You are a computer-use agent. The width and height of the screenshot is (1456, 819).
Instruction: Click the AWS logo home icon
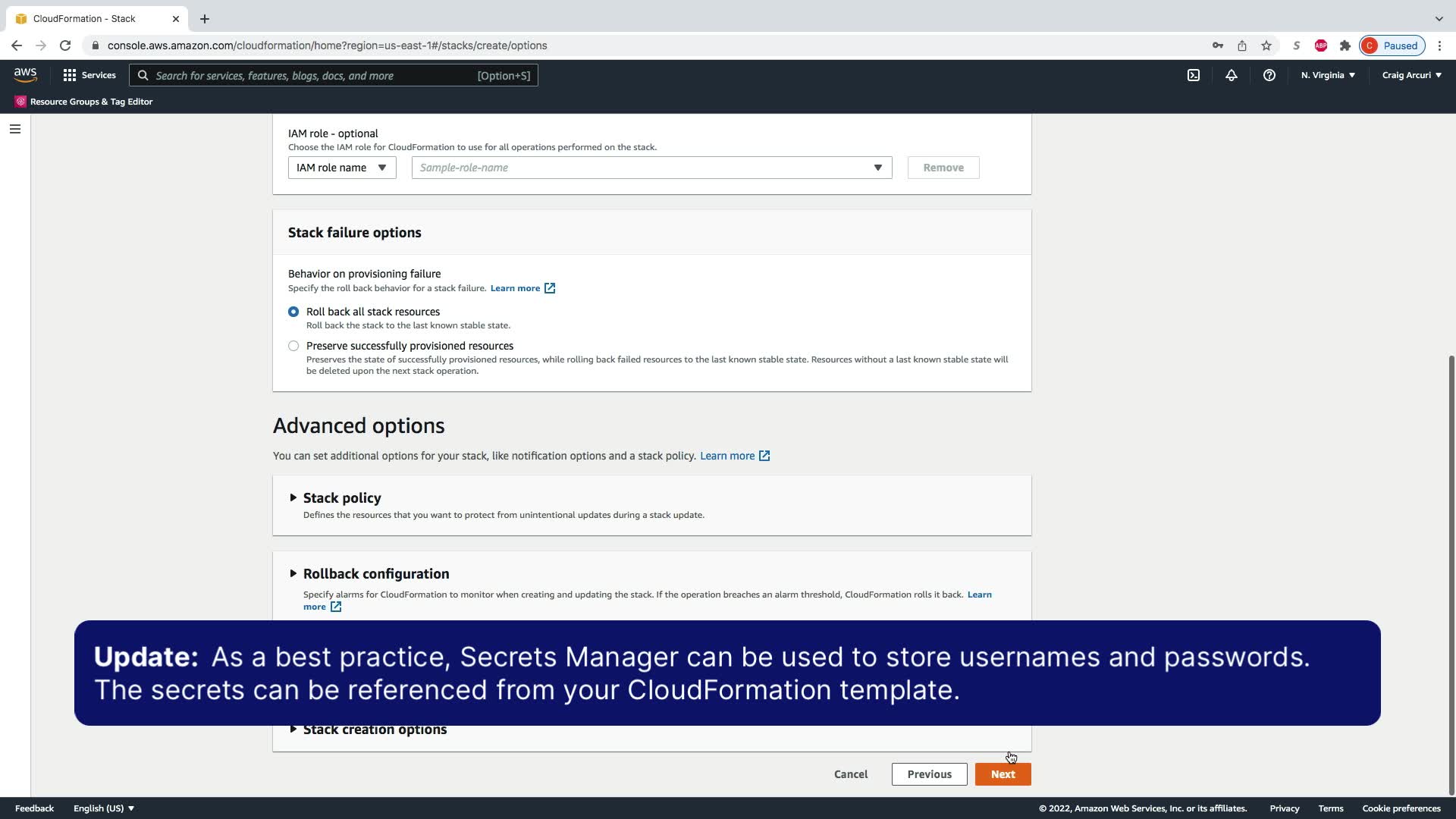[x=25, y=74]
